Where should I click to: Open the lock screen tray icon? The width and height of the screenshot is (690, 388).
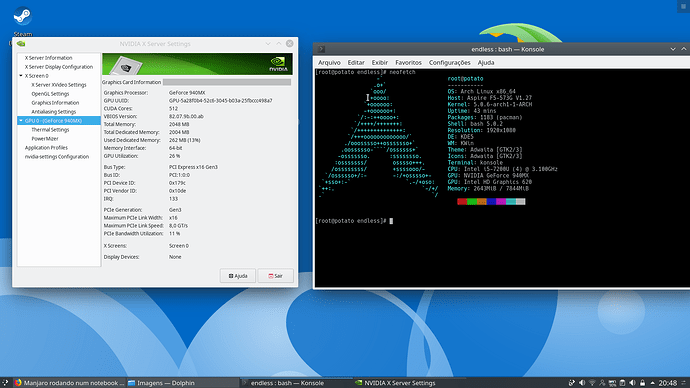(642, 383)
